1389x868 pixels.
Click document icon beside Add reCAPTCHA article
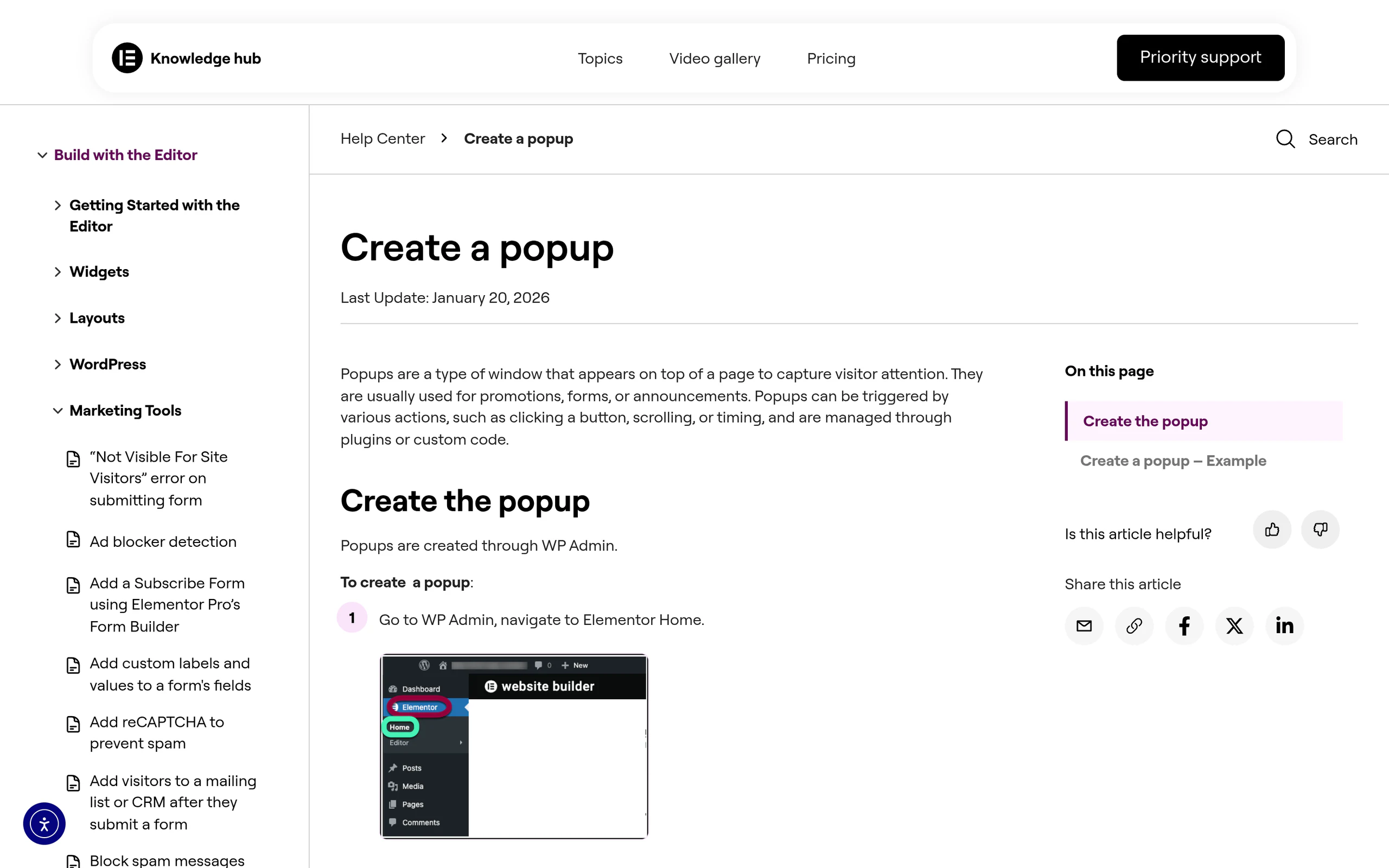pos(73,724)
